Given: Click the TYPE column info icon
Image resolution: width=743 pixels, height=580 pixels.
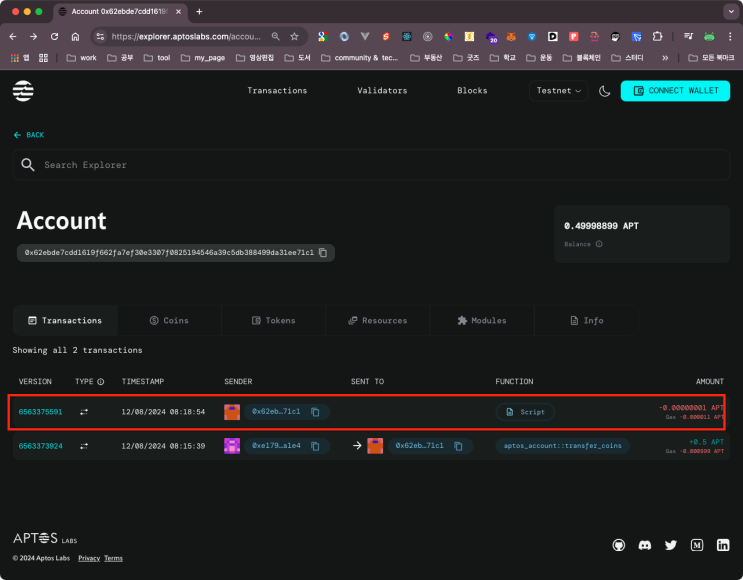Looking at the screenshot, I should coord(100,381).
